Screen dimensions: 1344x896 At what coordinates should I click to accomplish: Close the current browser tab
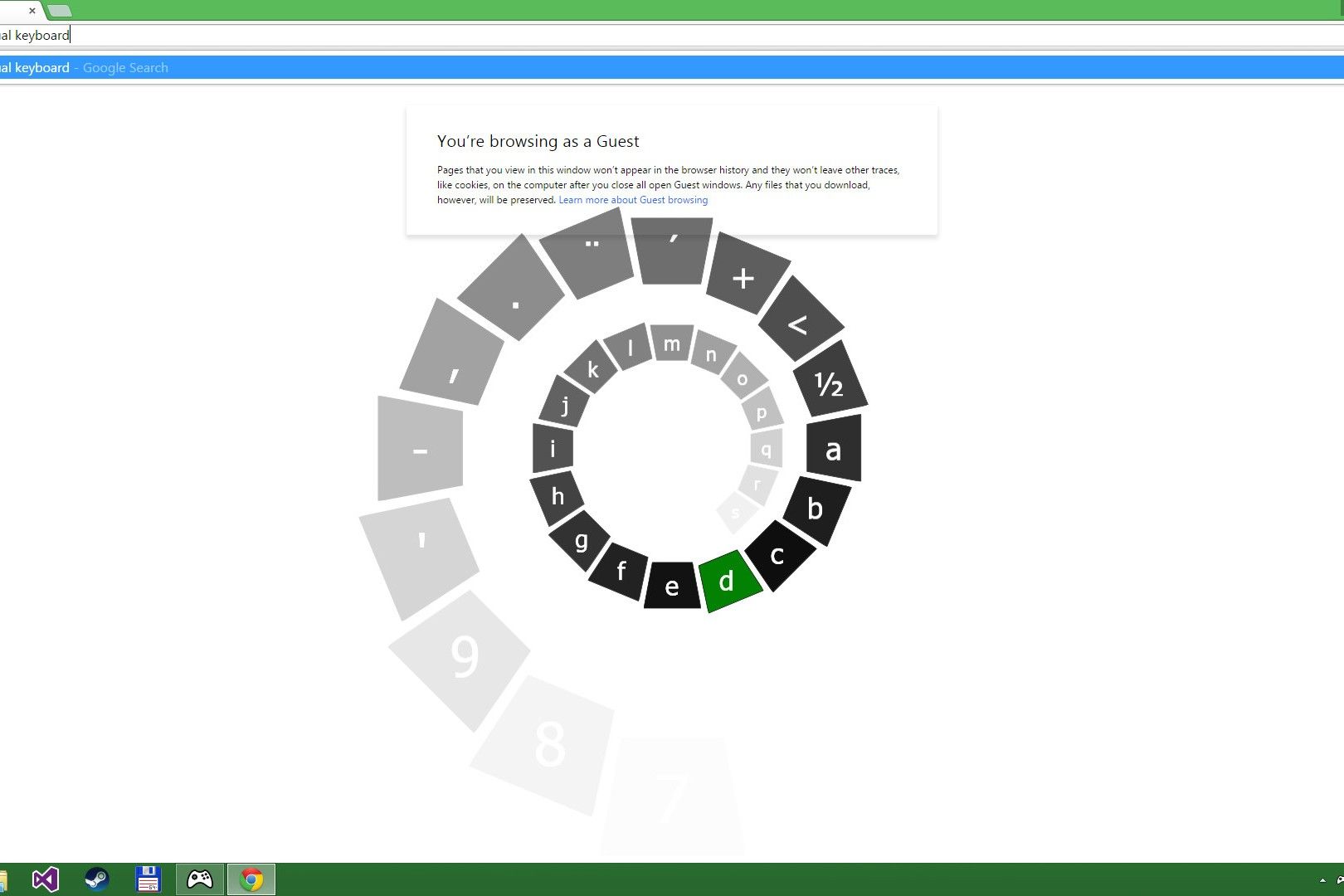point(32,11)
